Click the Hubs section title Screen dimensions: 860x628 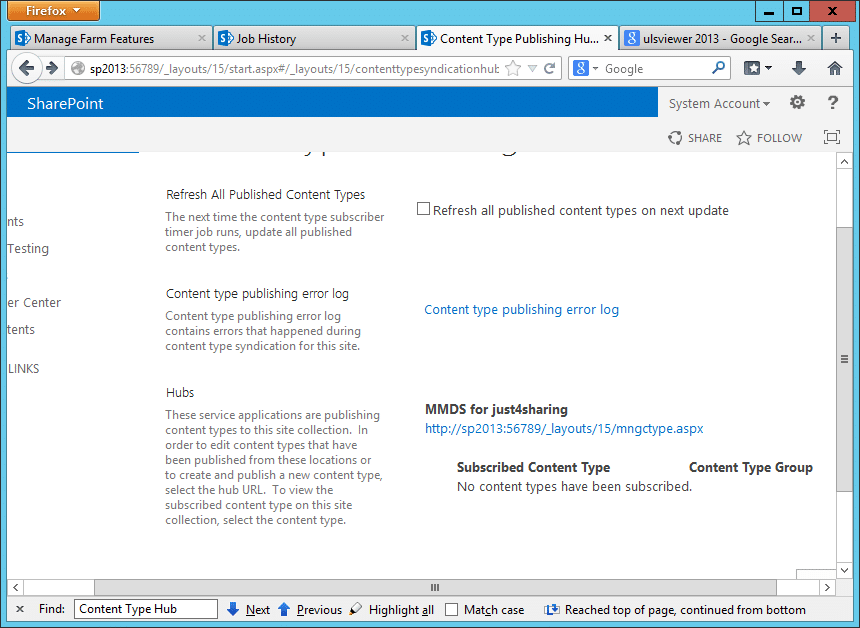pyautogui.click(x=180, y=393)
